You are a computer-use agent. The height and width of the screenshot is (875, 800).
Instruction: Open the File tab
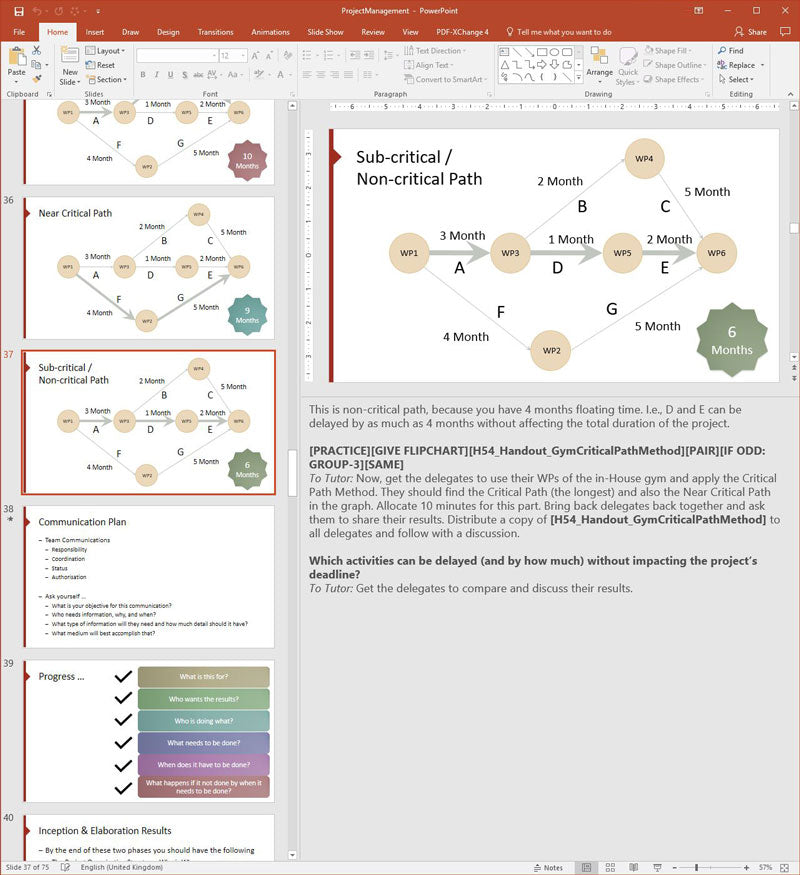(x=19, y=32)
